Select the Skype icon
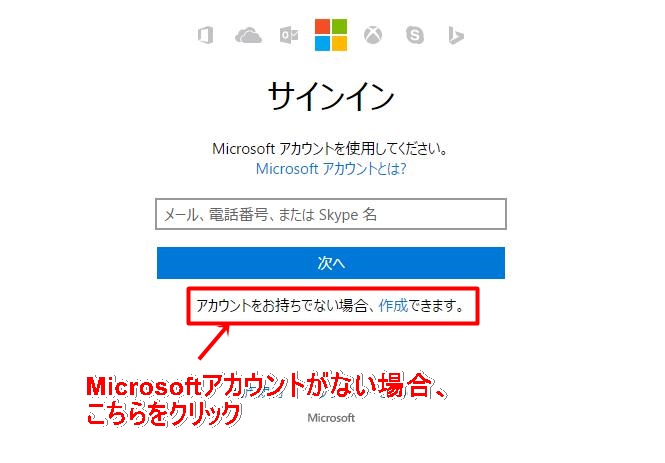The image size is (665, 463). 415,35
